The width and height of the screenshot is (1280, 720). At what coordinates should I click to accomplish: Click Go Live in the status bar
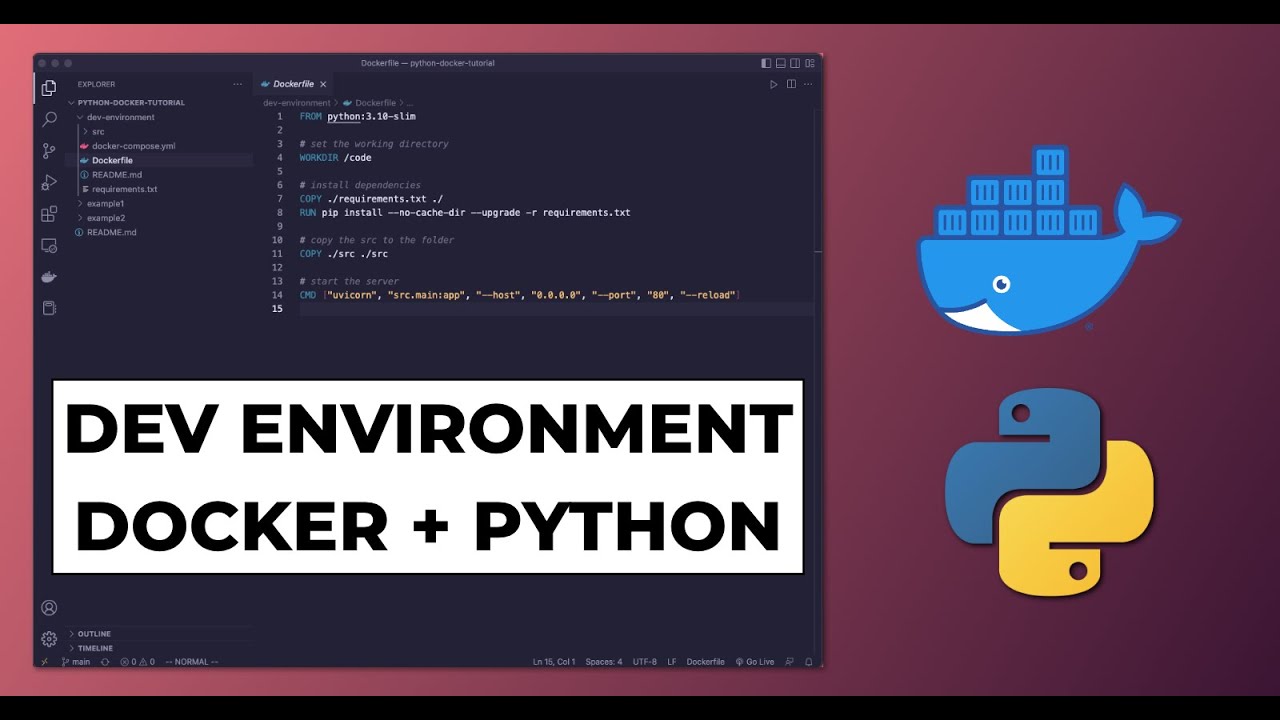coord(755,662)
